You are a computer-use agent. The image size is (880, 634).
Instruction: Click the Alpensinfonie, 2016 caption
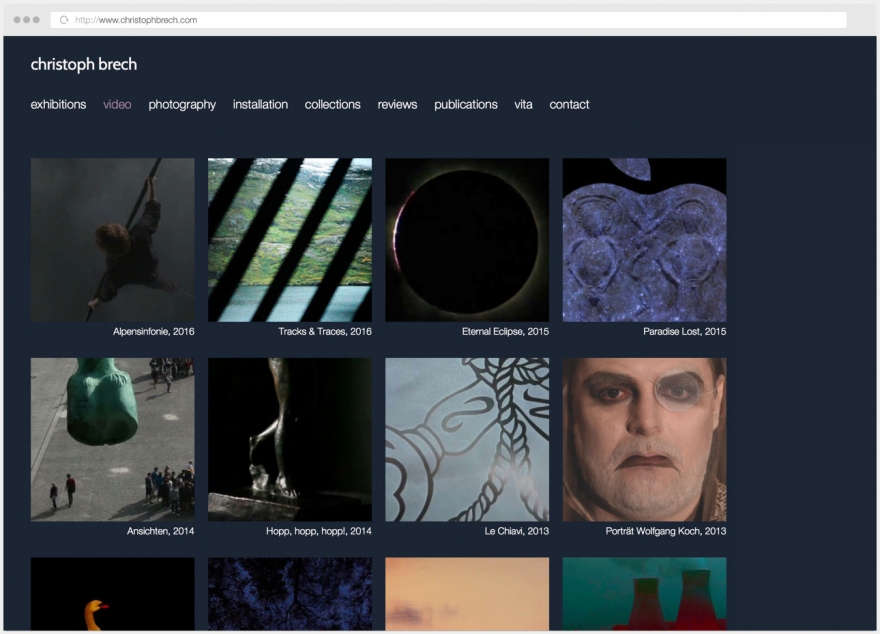coord(154,332)
